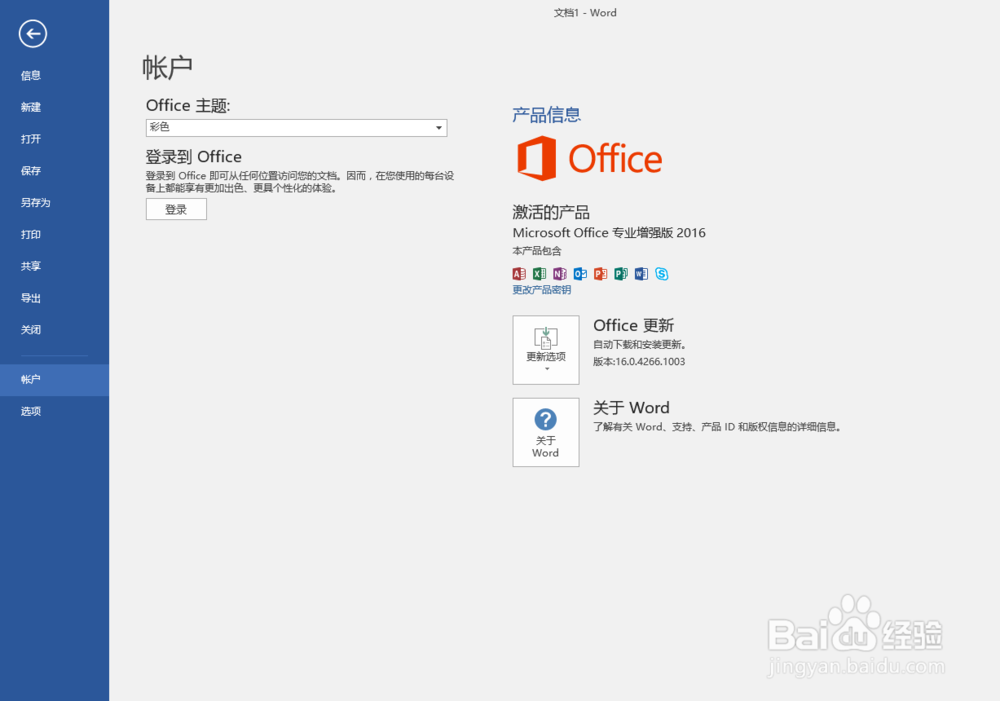
Task: Click the 登录 sign-in button
Action: [x=176, y=209]
